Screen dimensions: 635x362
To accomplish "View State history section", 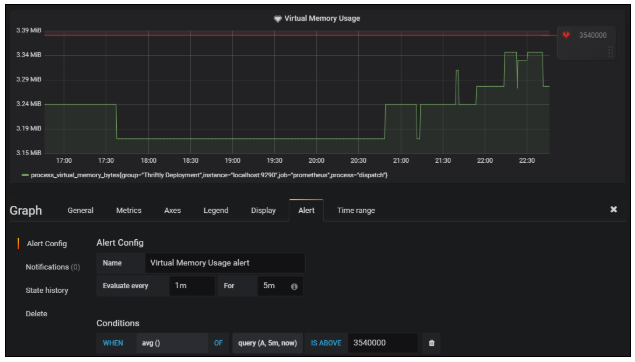I will [x=47, y=291].
